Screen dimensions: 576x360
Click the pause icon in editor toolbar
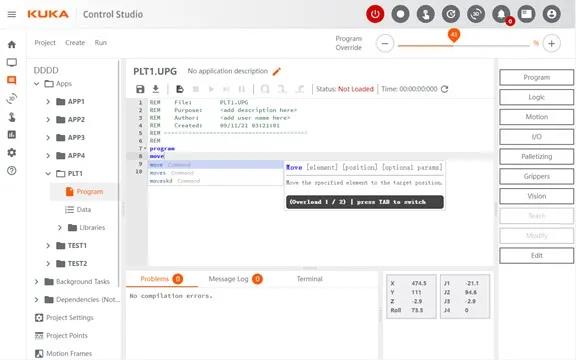point(242,89)
